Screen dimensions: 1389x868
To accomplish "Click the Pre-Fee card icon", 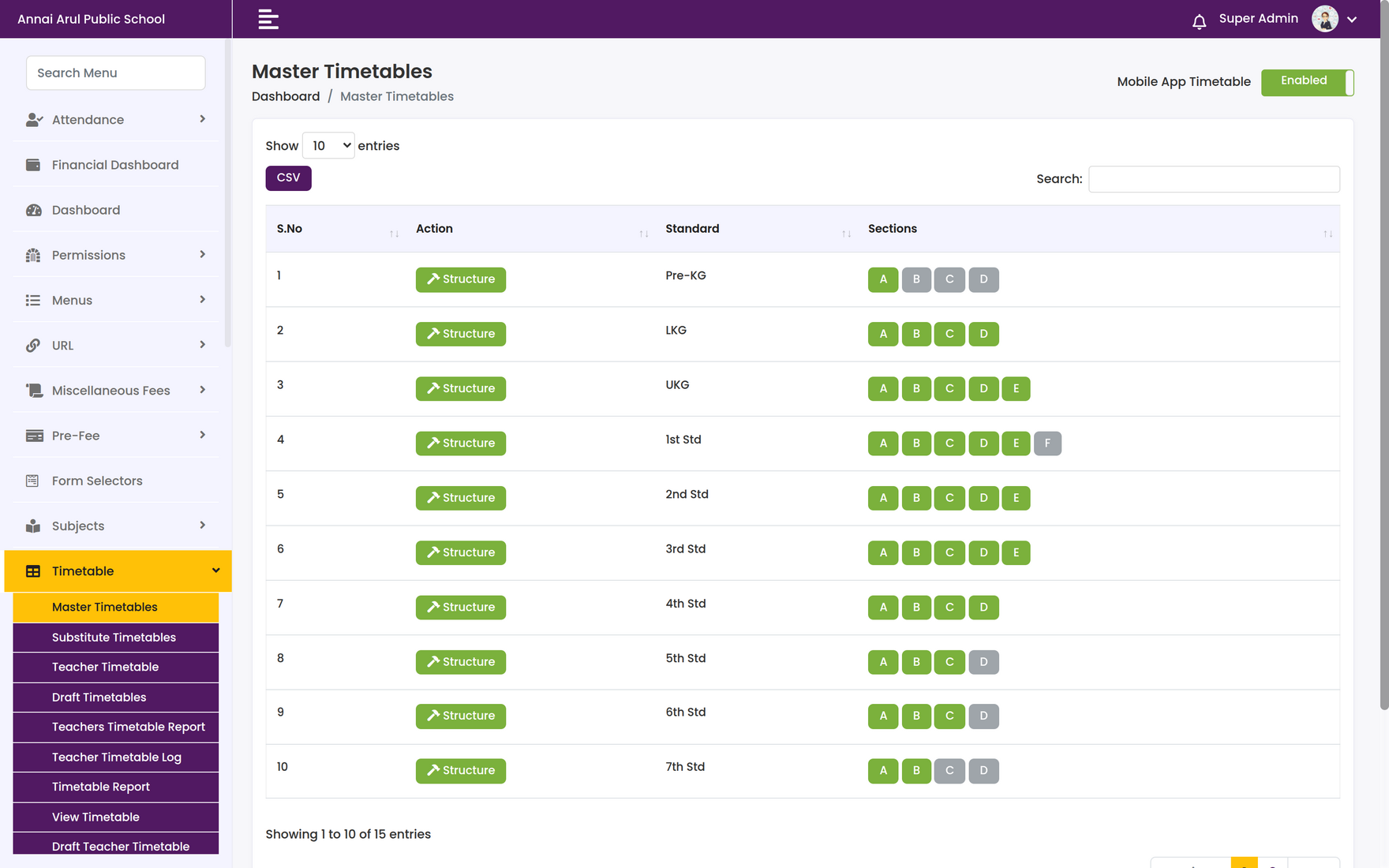I will (33, 436).
